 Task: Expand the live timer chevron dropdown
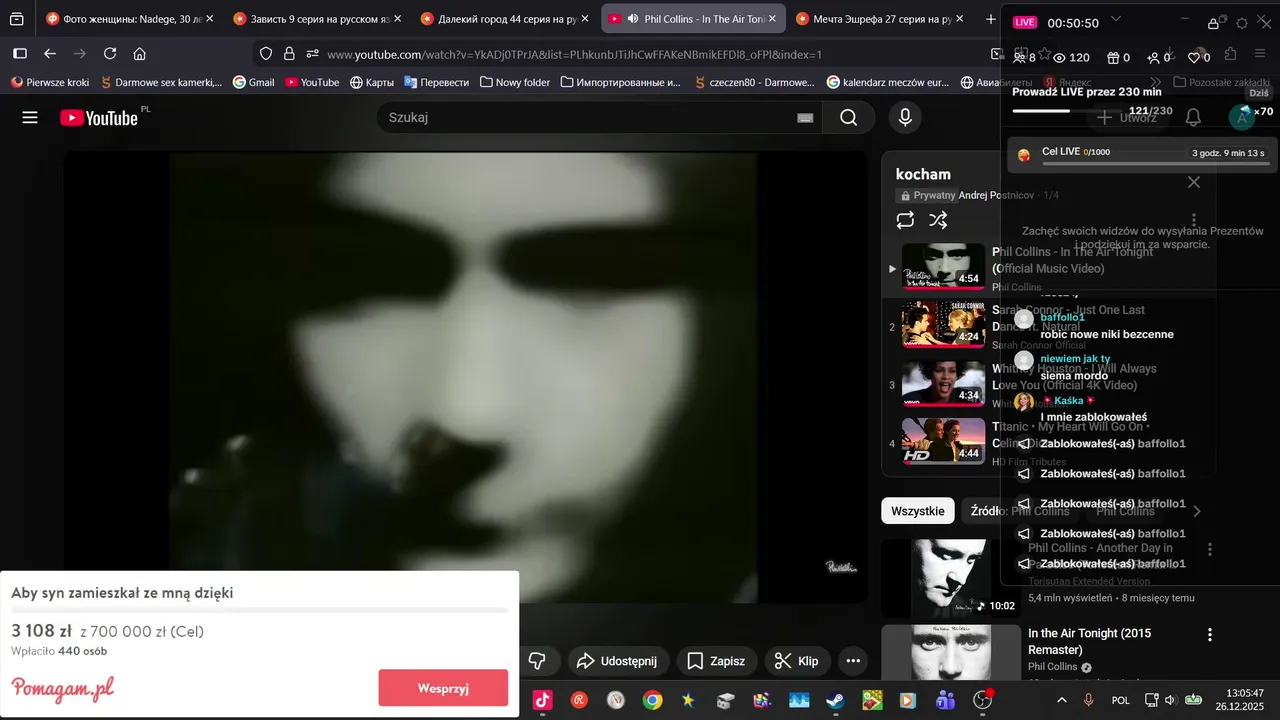click(1117, 20)
